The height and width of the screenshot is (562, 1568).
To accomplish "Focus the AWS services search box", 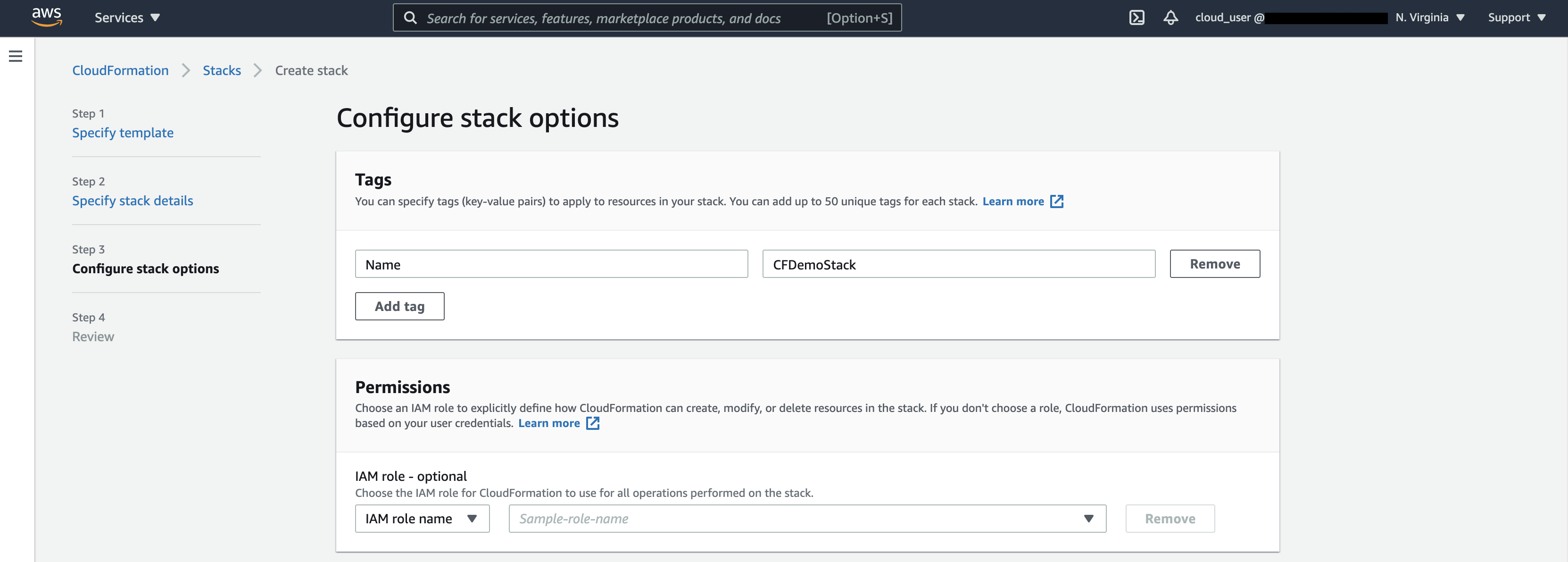I will pyautogui.click(x=647, y=17).
